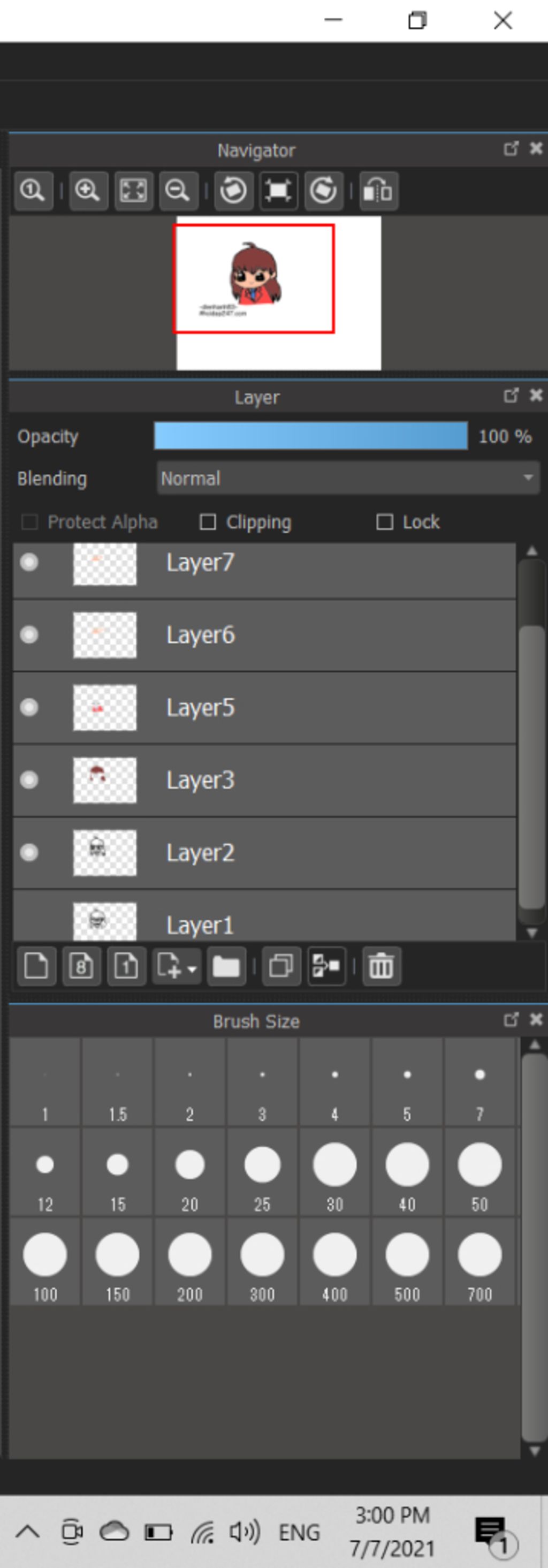Screen dimensions: 548x1568
Task: Flip the canvas view horizontally
Action: (378, 191)
